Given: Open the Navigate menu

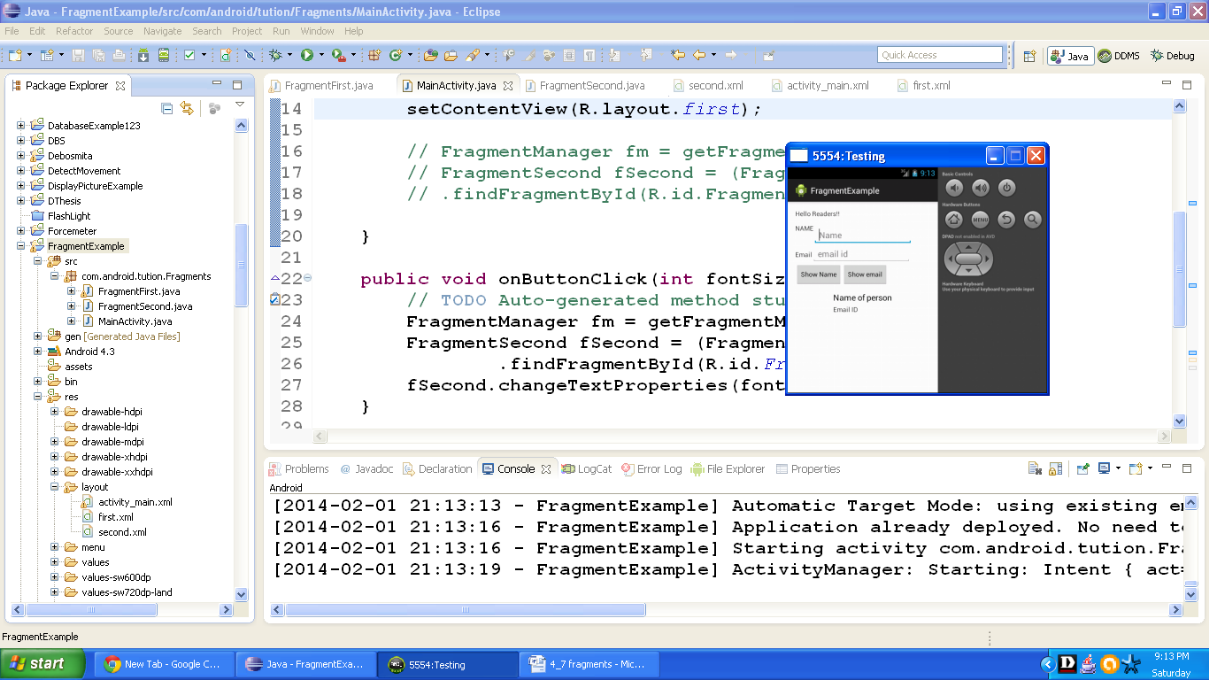Looking at the screenshot, I should [162, 31].
